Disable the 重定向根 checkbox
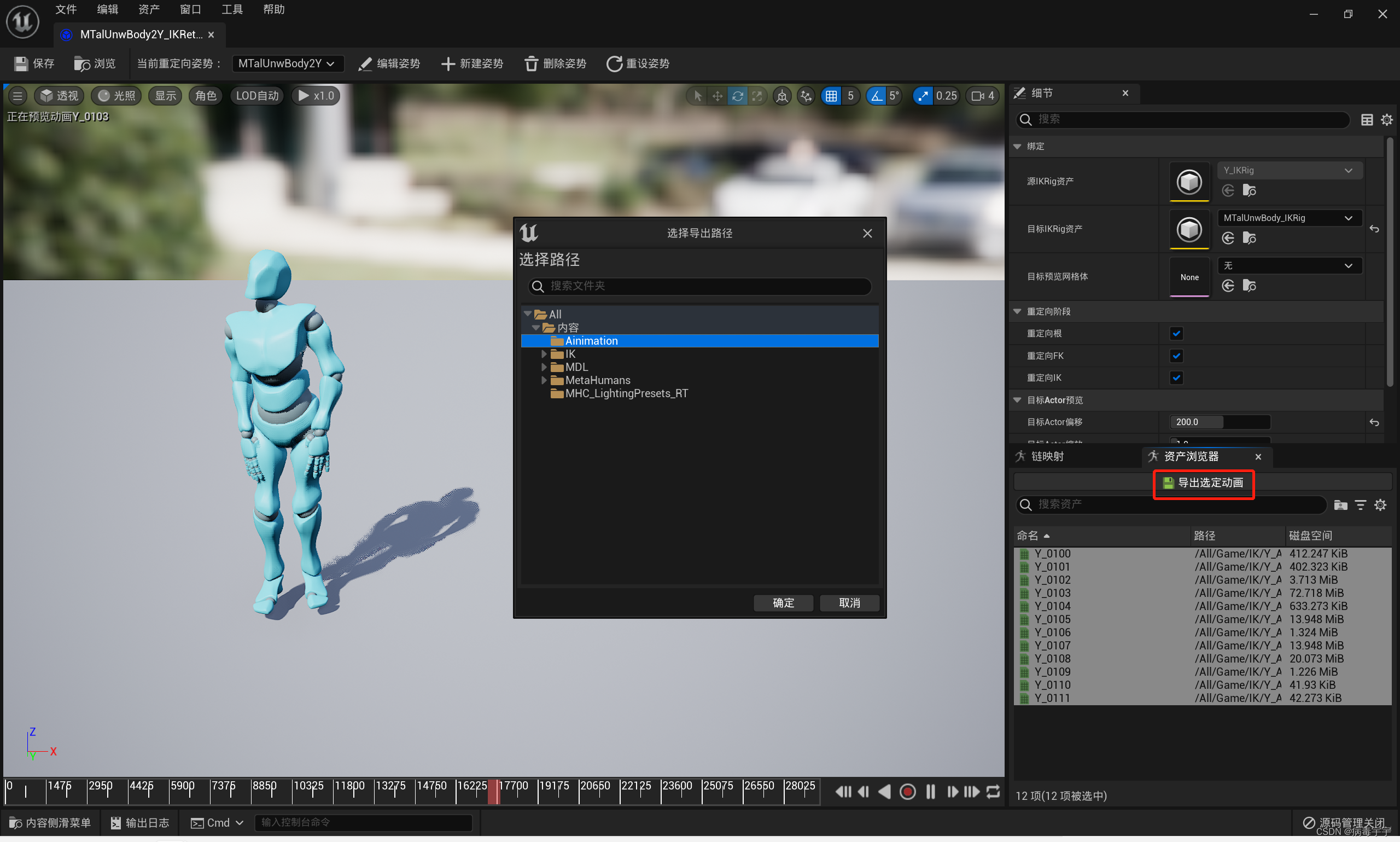The image size is (1400, 842). click(x=1176, y=334)
